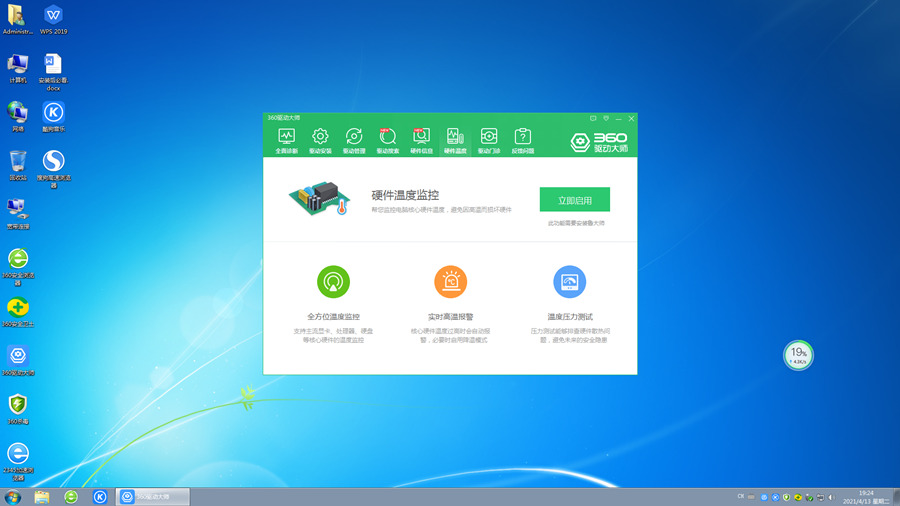Open the 反馈问题 feedback page
900x506 pixels.
pos(522,140)
